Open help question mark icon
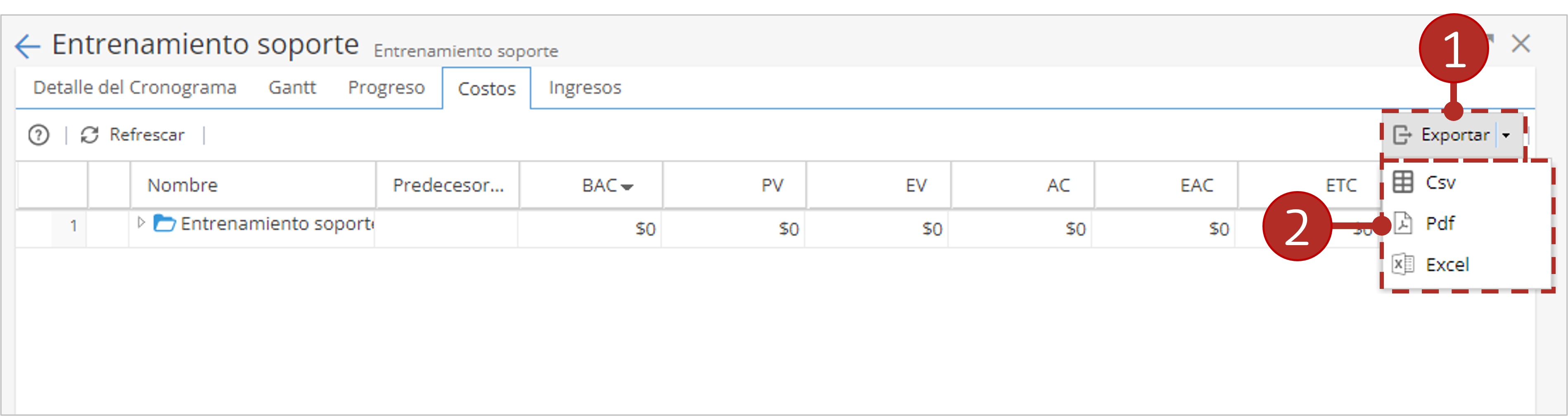Image resolution: width=1568 pixels, height=416 pixels. (x=39, y=135)
